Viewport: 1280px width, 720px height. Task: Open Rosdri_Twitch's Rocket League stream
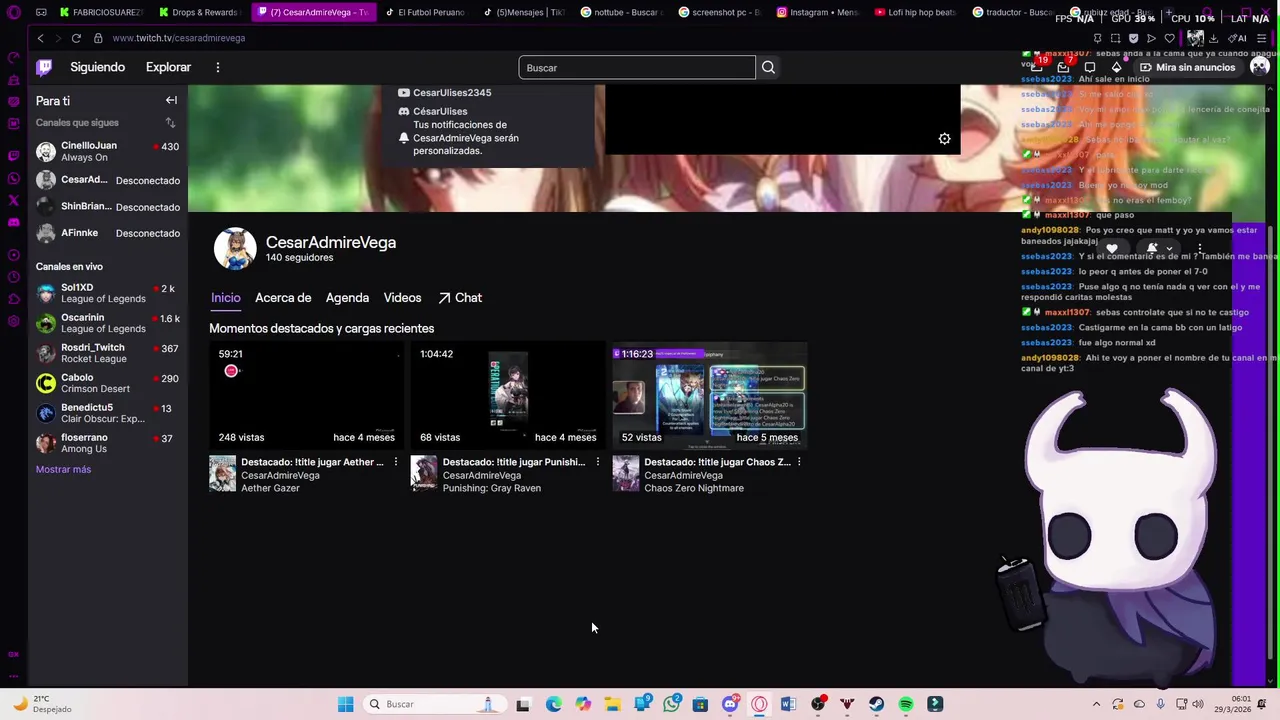pyautogui.click(x=108, y=353)
